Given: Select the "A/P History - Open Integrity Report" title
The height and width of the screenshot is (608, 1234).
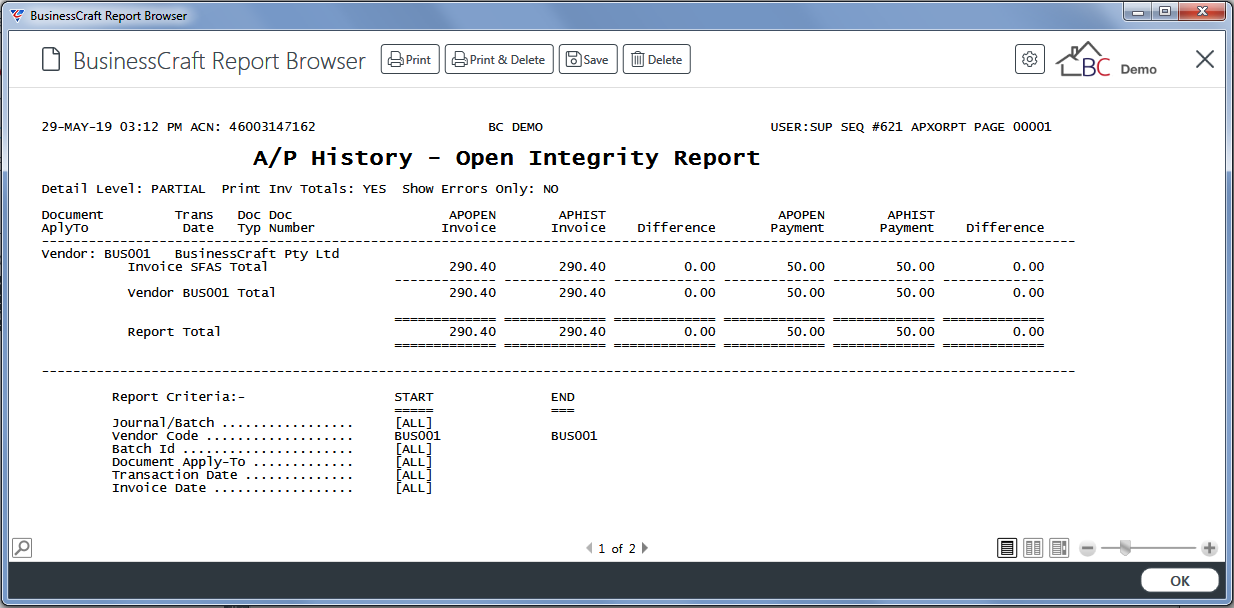Looking at the screenshot, I should click(507, 158).
